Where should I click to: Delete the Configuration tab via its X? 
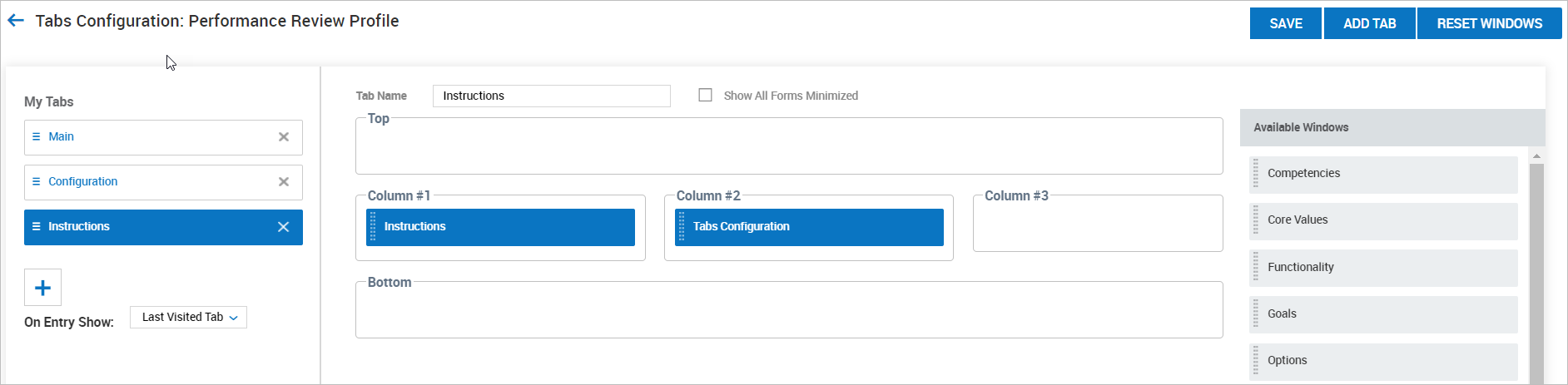click(x=284, y=182)
